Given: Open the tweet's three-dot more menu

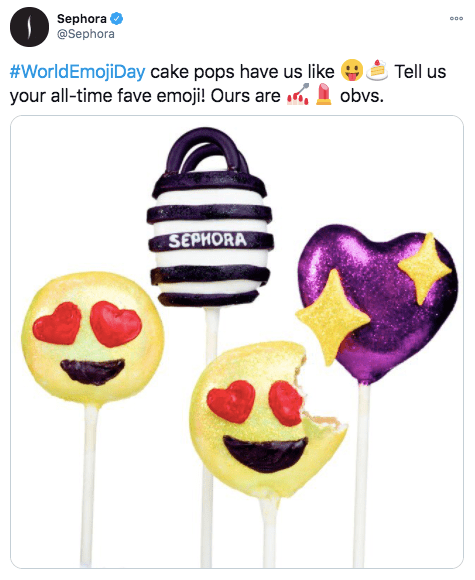Looking at the screenshot, I should 456,18.
